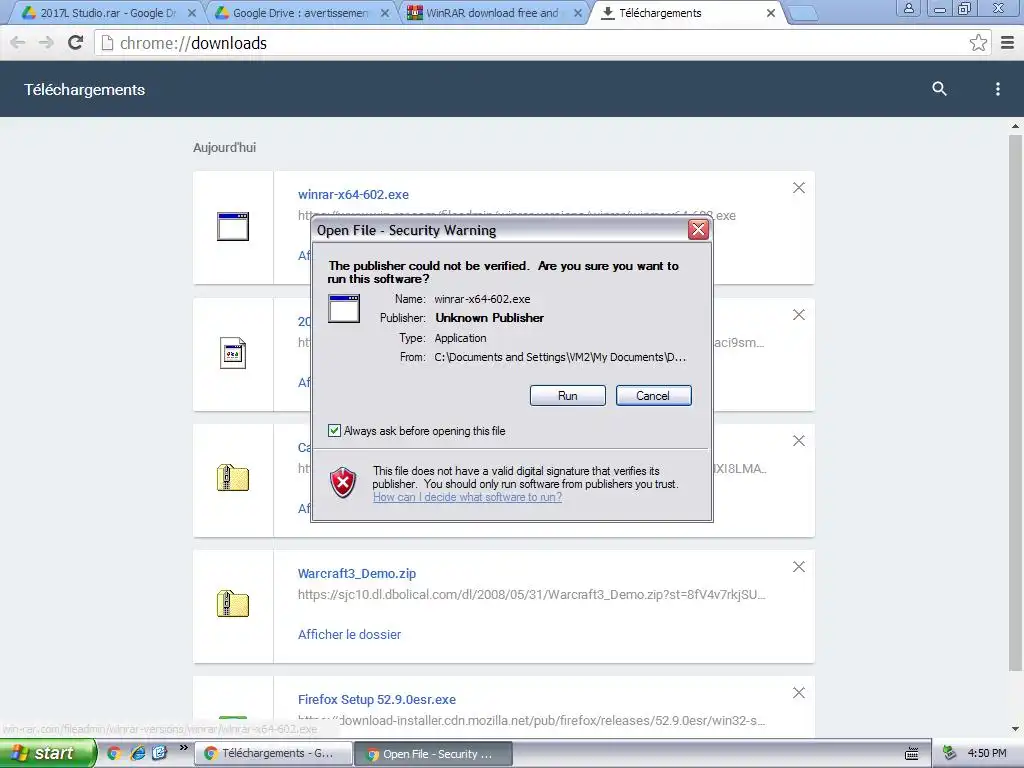Cancel the Open File security warning
Screen dimensions: 1024x768
click(x=653, y=396)
